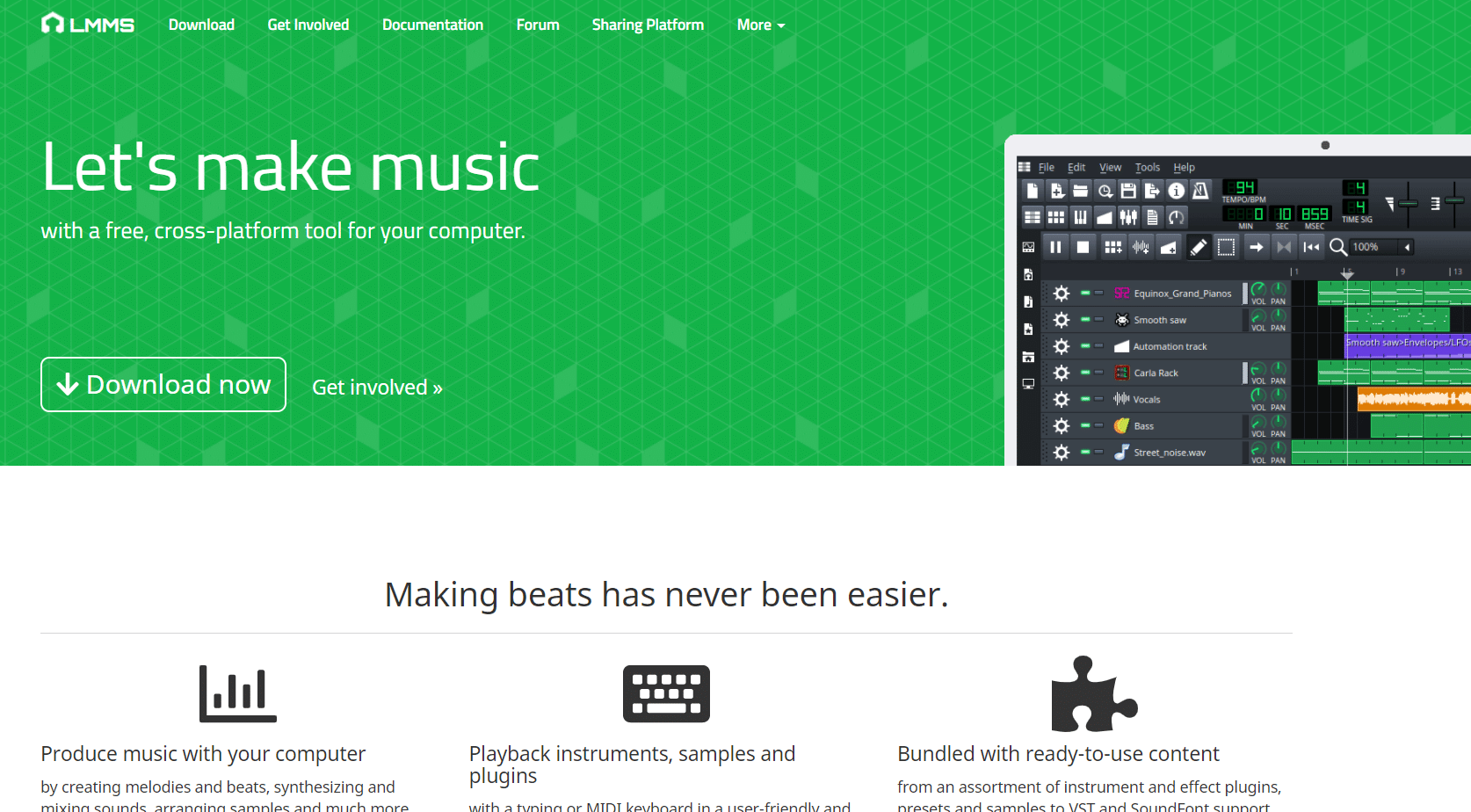The width and height of the screenshot is (1471, 812).
Task: Click the Edit menu in LMMS preview
Action: (x=1076, y=167)
